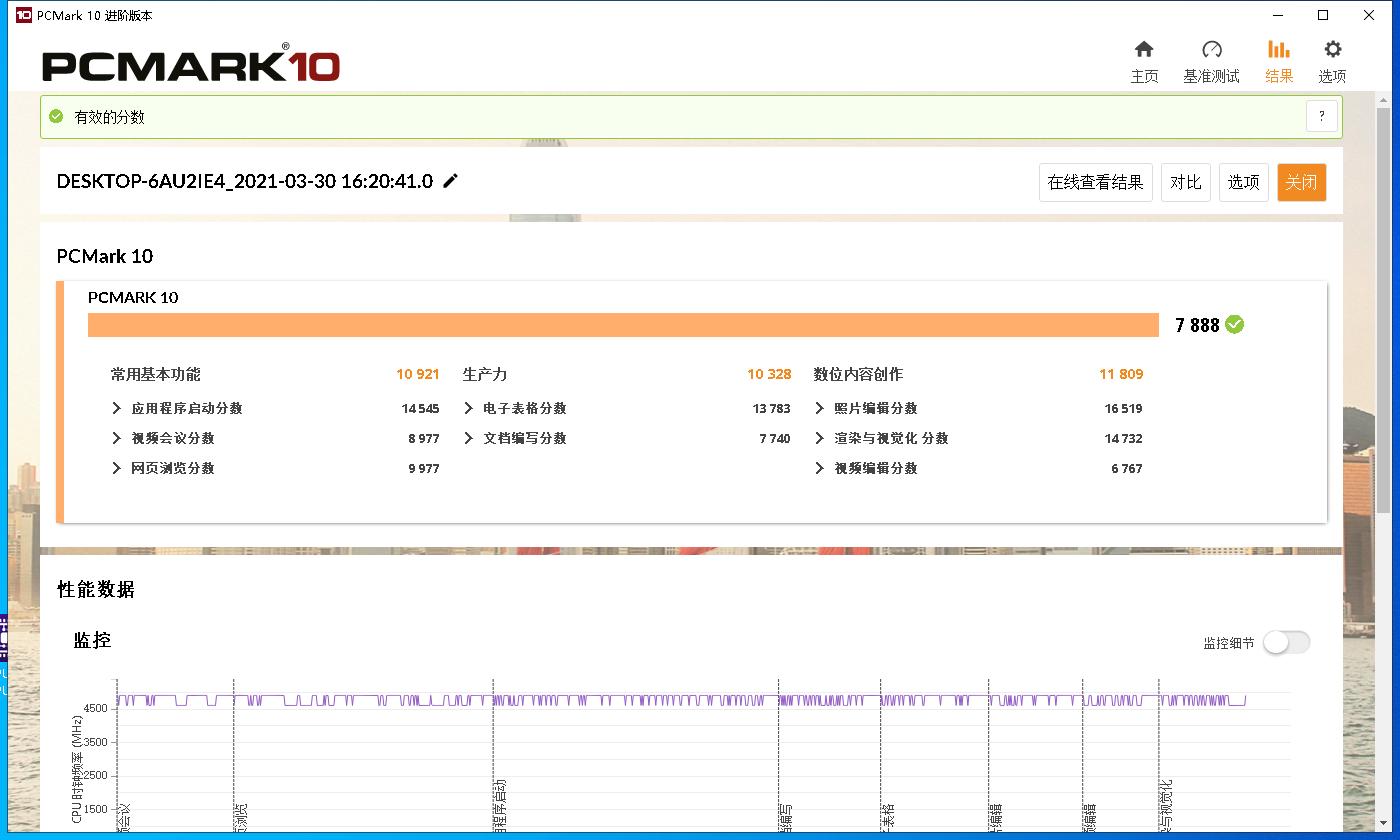Click the pencil icon to rename the result
Viewport: 1400px width, 840px height.
(x=450, y=181)
